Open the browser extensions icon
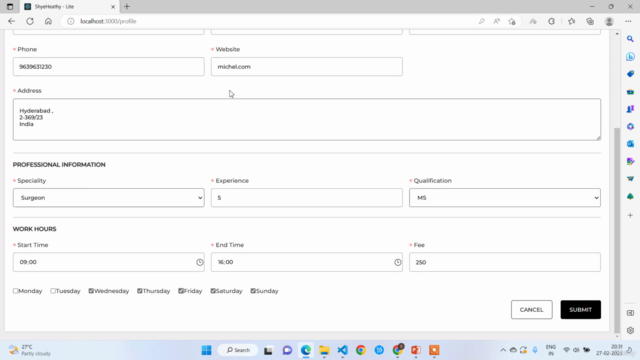Viewport: 640px width, 360px height. coord(551,21)
